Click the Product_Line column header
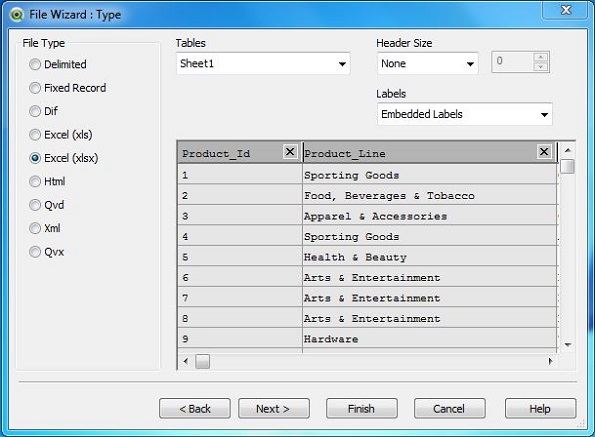The image size is (595, 437). point(430,152)
